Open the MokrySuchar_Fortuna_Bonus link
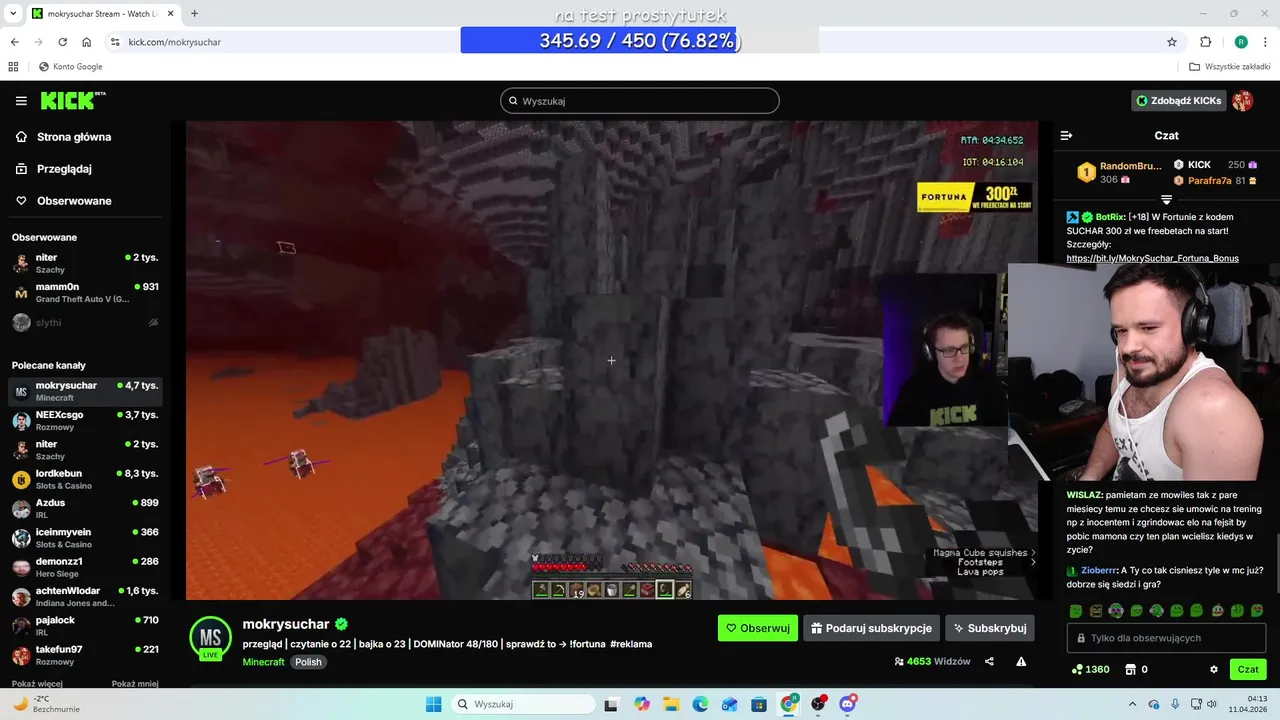 click(x=1152, y=258)
